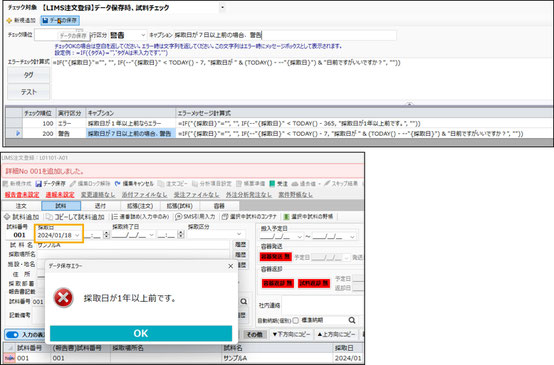Open the 搬入予定日 end date dropdown

pyautogui.click(x=352, y=237)
